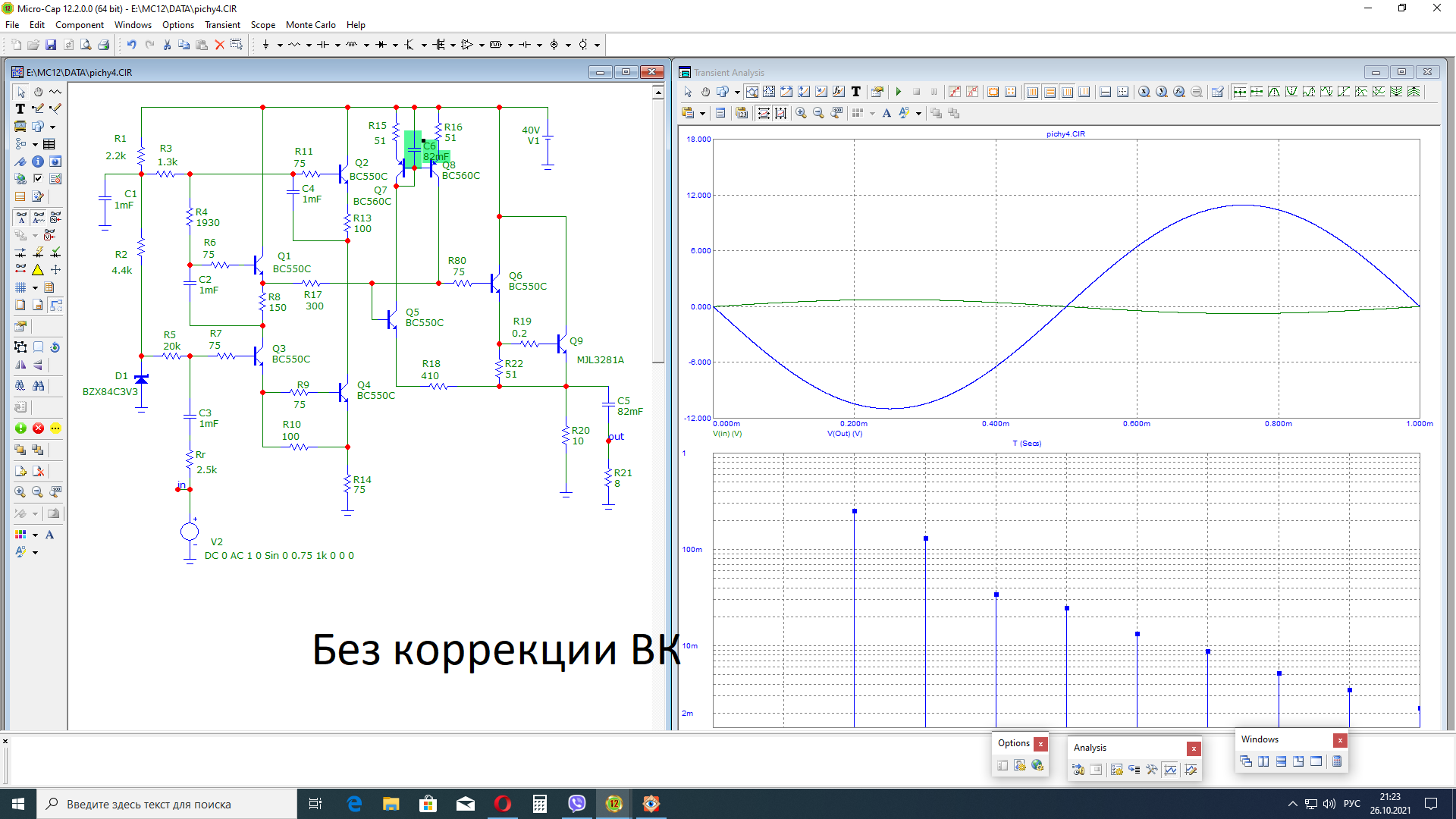Open the transistor component dropdown arrow
The width and height of the screenshot is (1456, 819).
coord(424,45)
